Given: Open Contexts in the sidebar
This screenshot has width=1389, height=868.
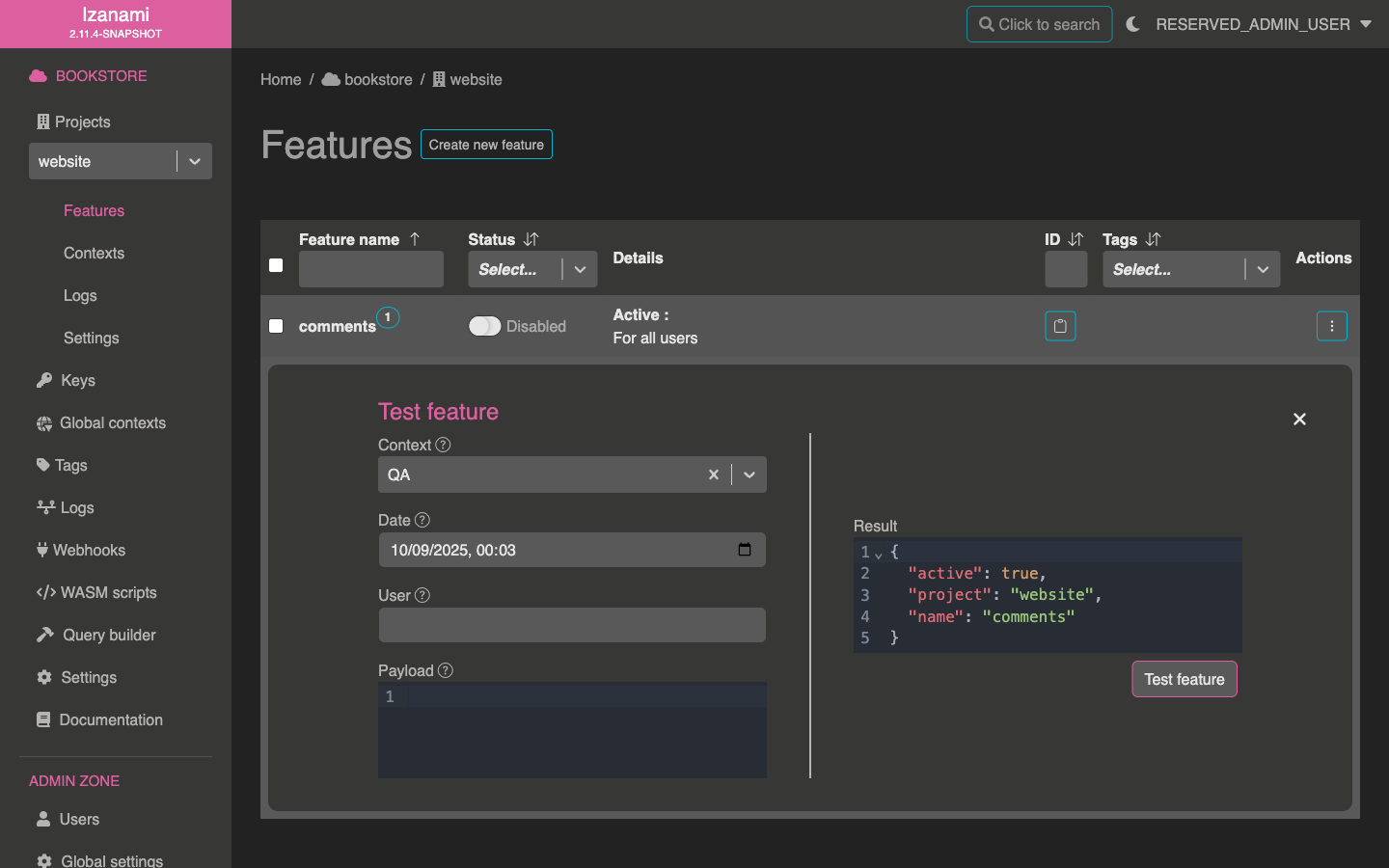Looking at the screenshot, I should 94,253.
